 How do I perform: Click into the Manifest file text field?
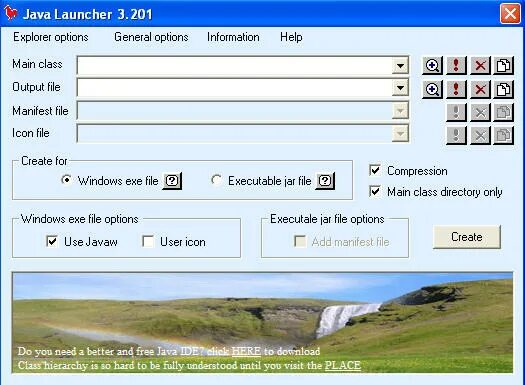pos(234,111)
